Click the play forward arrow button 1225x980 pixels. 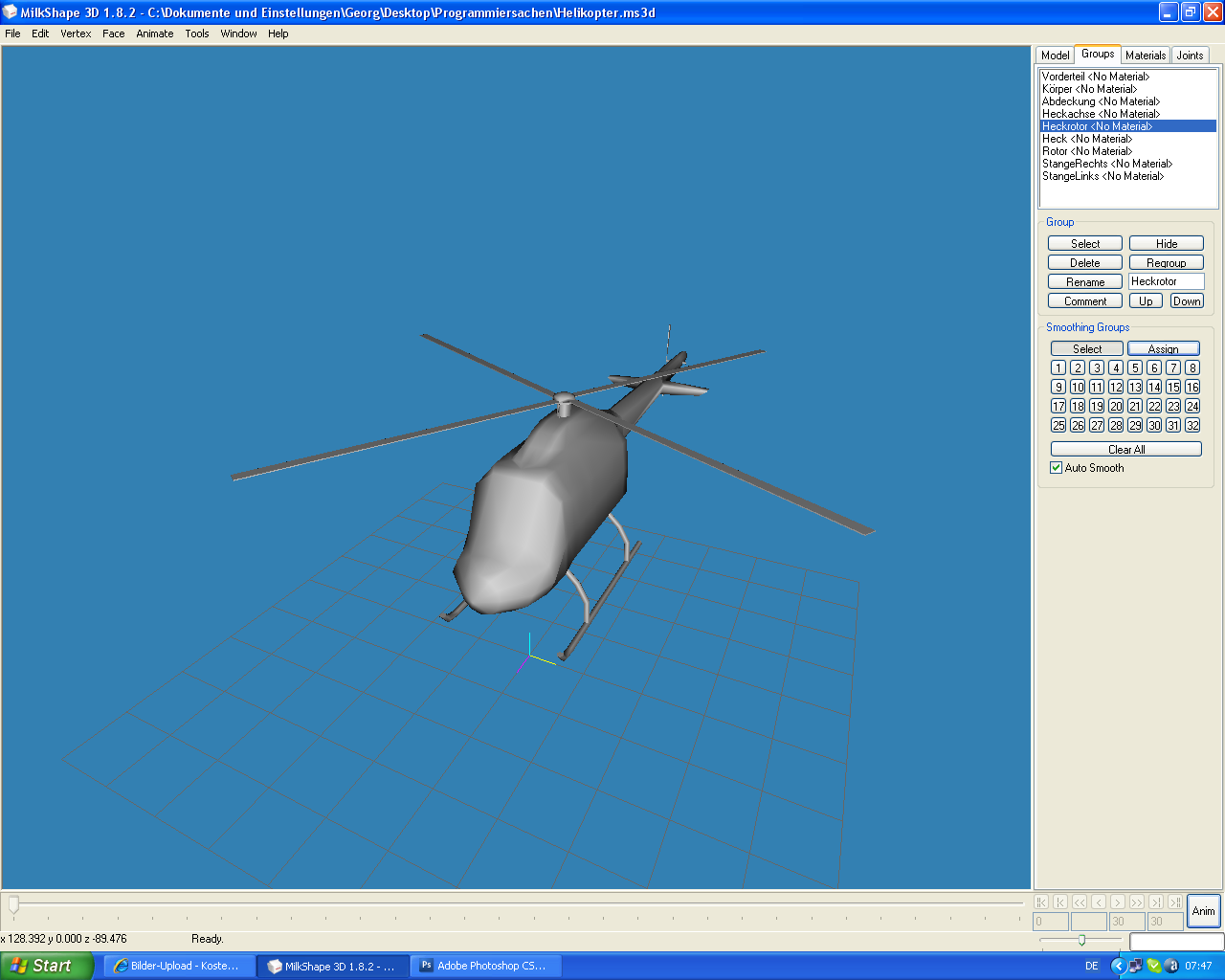tap(1118, 902)
